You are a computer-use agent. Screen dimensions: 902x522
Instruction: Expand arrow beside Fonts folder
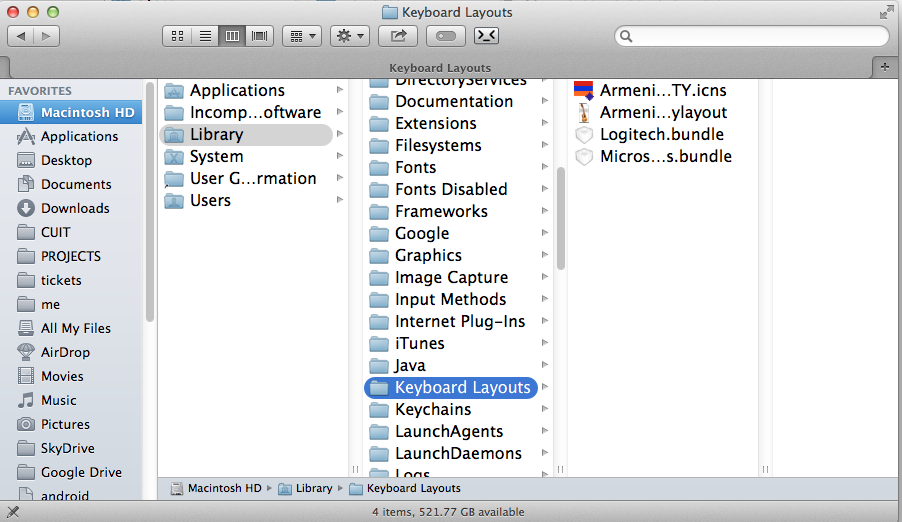[545, 167]
